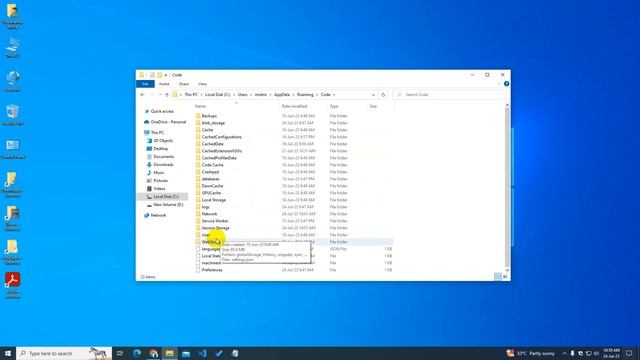Click 'AppData' in the address breadcrumb
Viewport: 640px width, 360px height.
tap(282, 95)
